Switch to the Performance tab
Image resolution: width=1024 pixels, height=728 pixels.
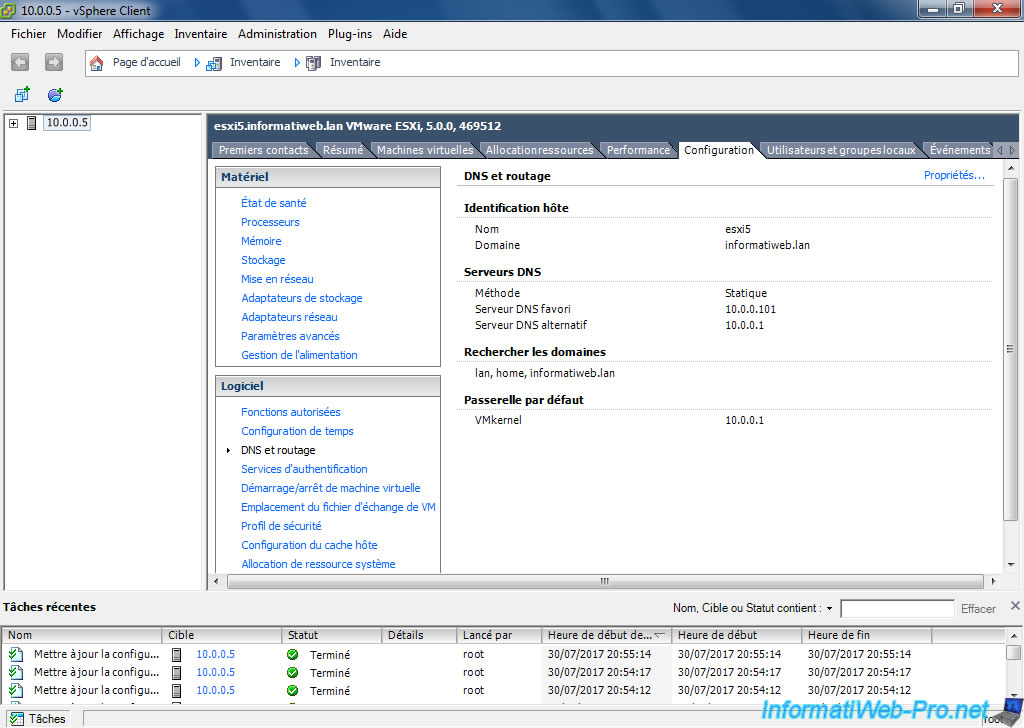click(x=638, y=150)
